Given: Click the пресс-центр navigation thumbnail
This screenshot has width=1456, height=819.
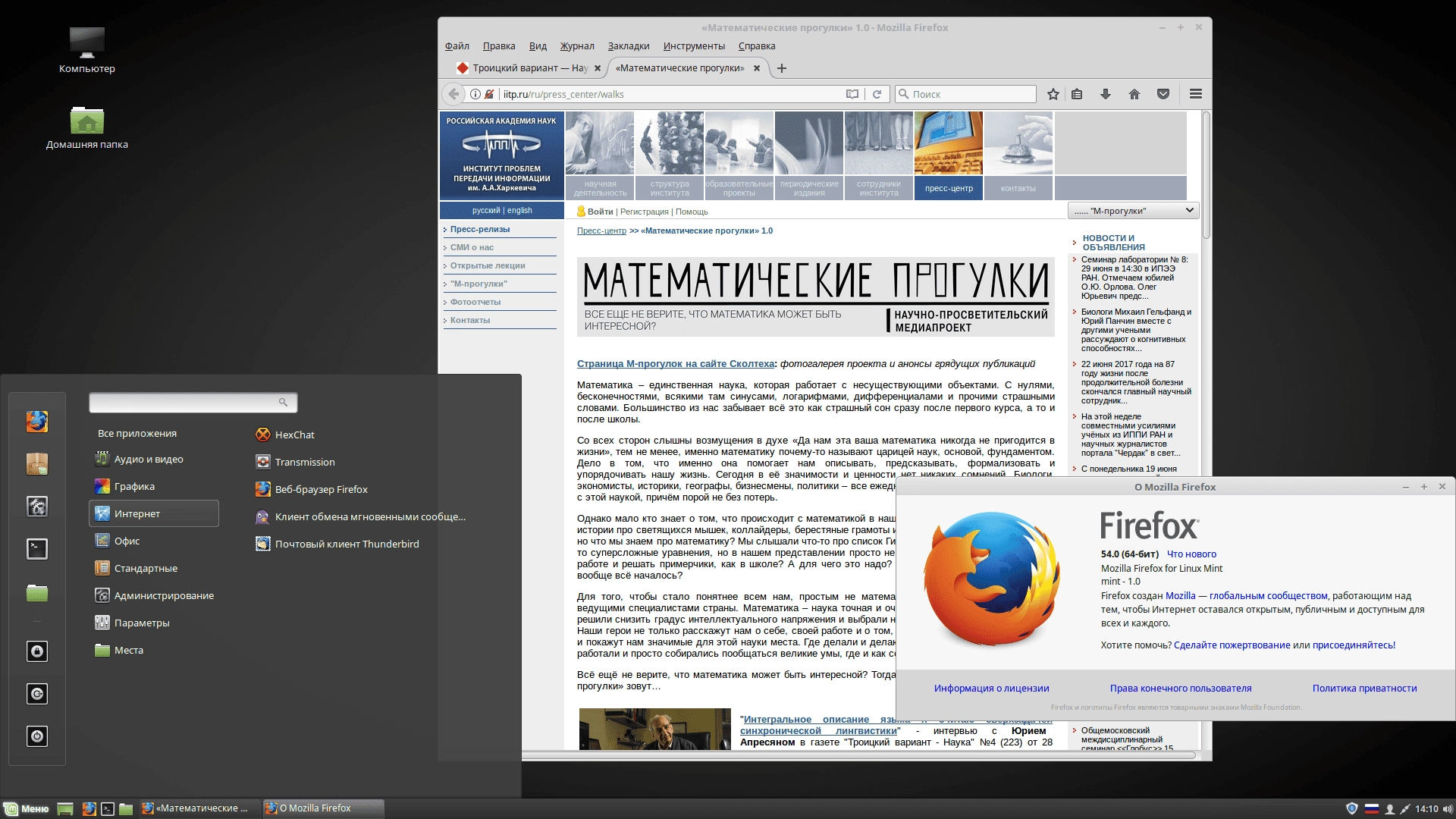Looking at the screenshot, I should click(948, 155).
